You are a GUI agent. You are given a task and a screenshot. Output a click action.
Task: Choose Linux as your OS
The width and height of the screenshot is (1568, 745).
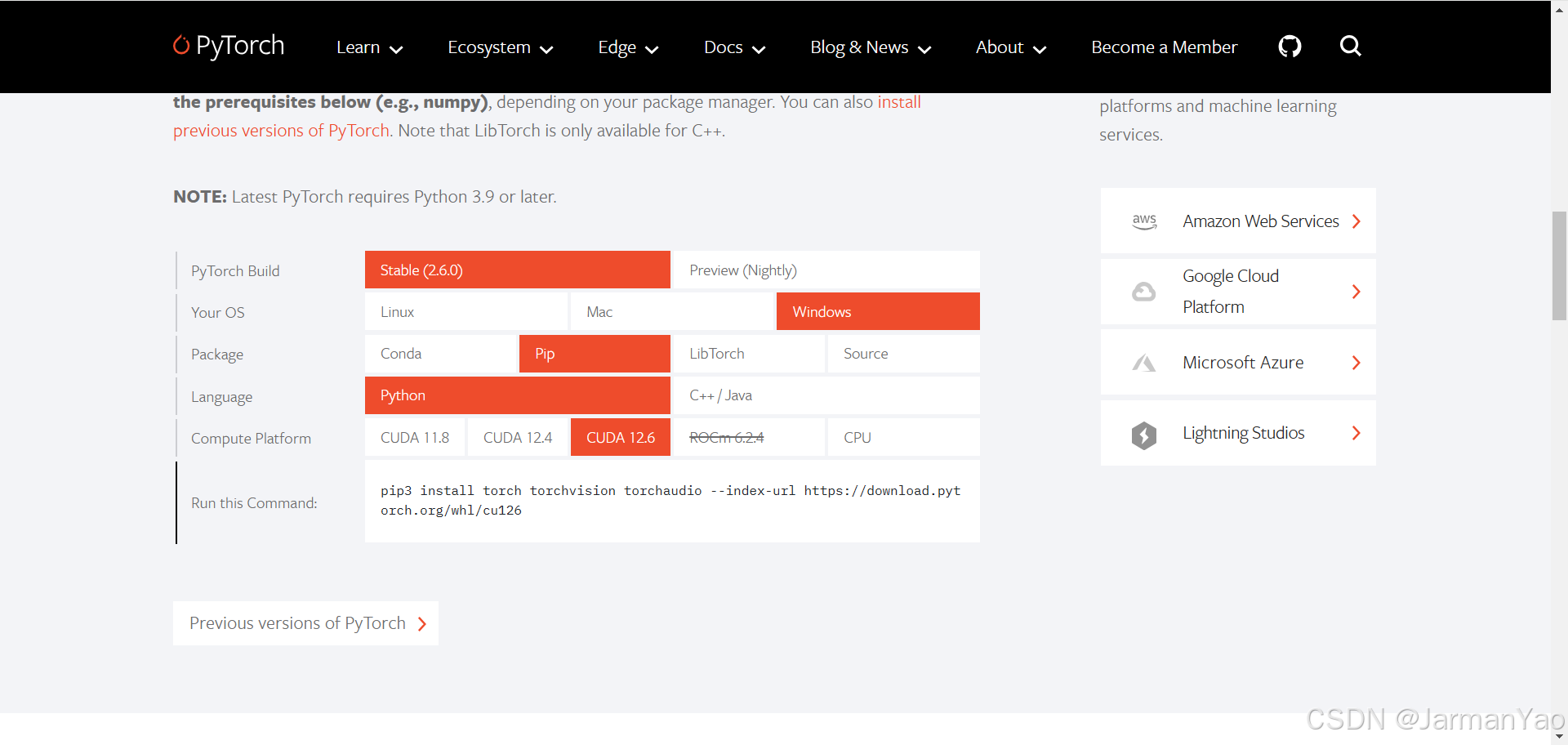pos(466,311)
